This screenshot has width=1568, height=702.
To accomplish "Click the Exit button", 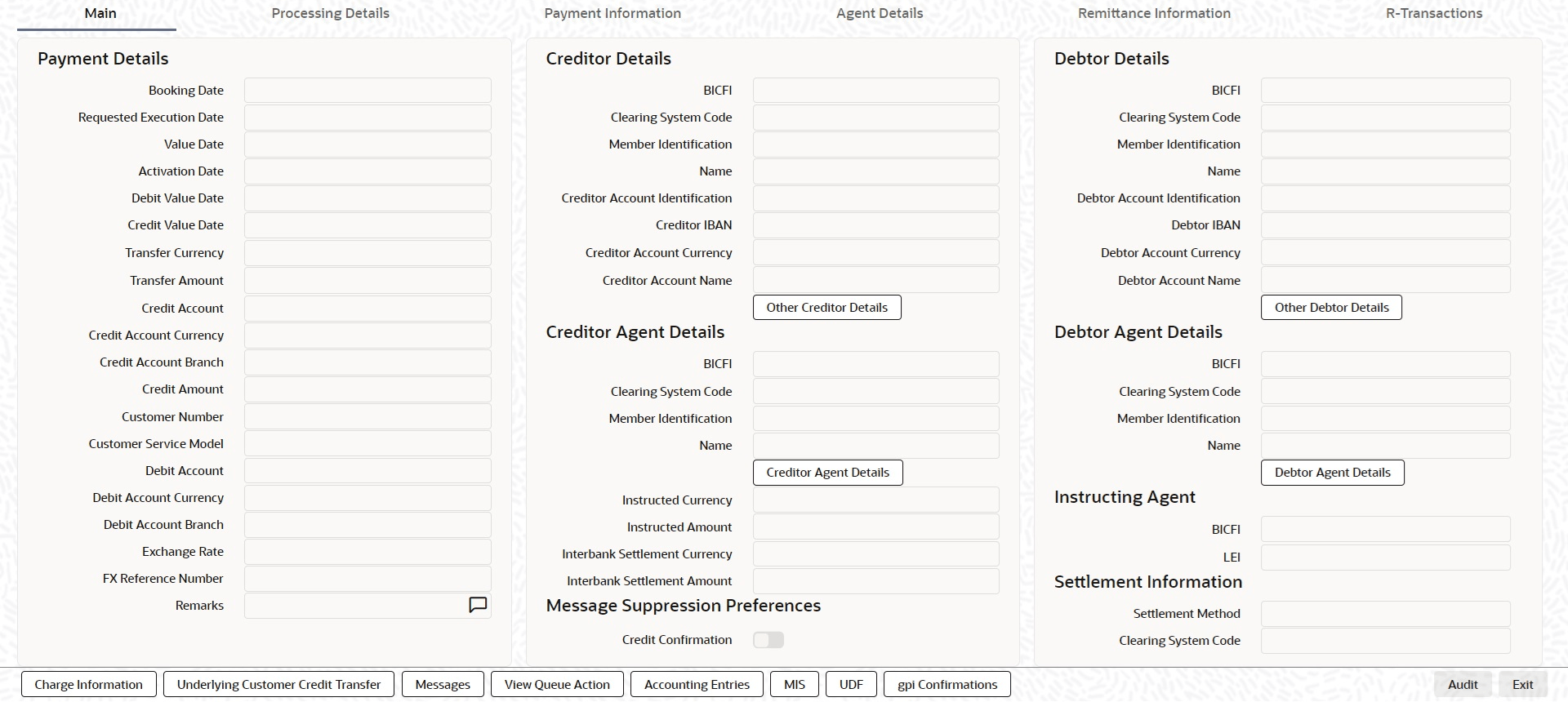I will [x=1522, y=684].
